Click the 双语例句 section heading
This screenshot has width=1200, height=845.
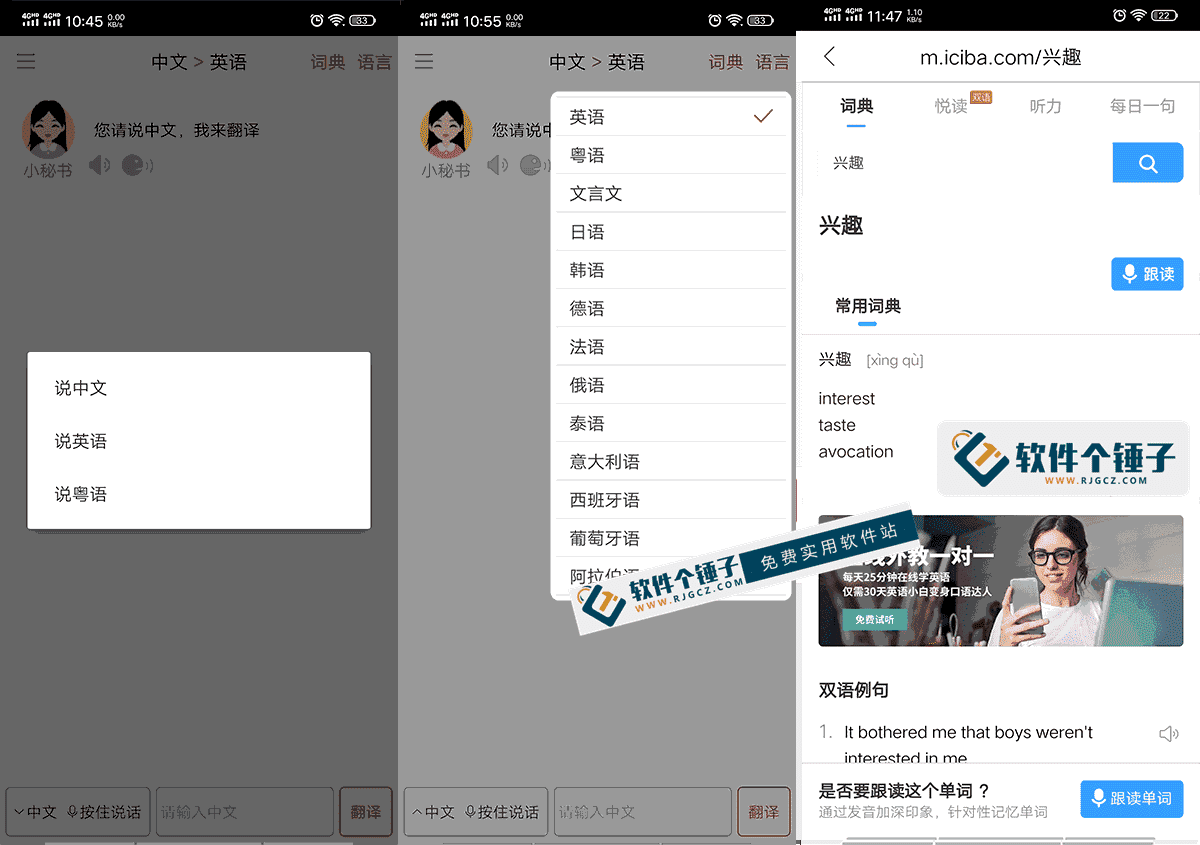coord(854,690)
